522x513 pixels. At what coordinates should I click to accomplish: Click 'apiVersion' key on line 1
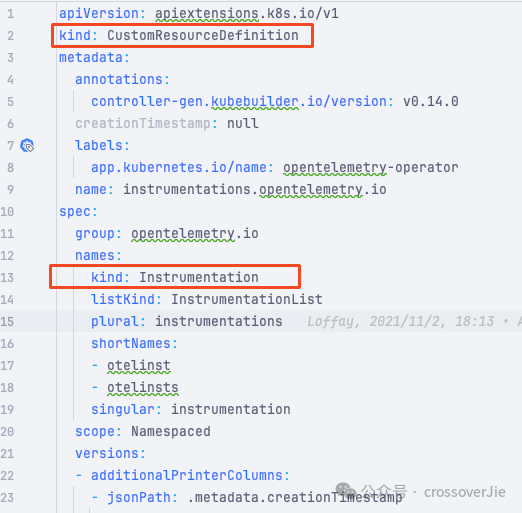(99, 14)
